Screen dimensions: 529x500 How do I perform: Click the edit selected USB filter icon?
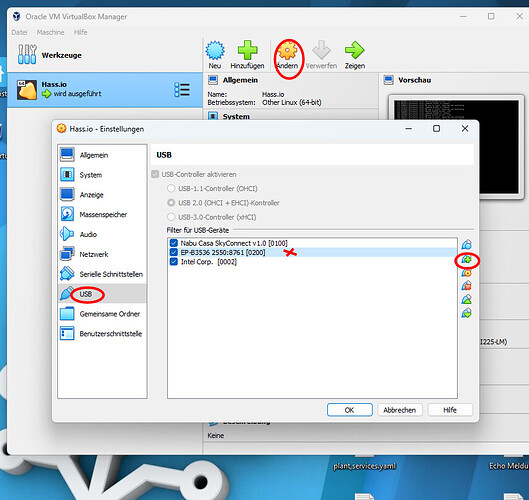[x=467, y=273]
